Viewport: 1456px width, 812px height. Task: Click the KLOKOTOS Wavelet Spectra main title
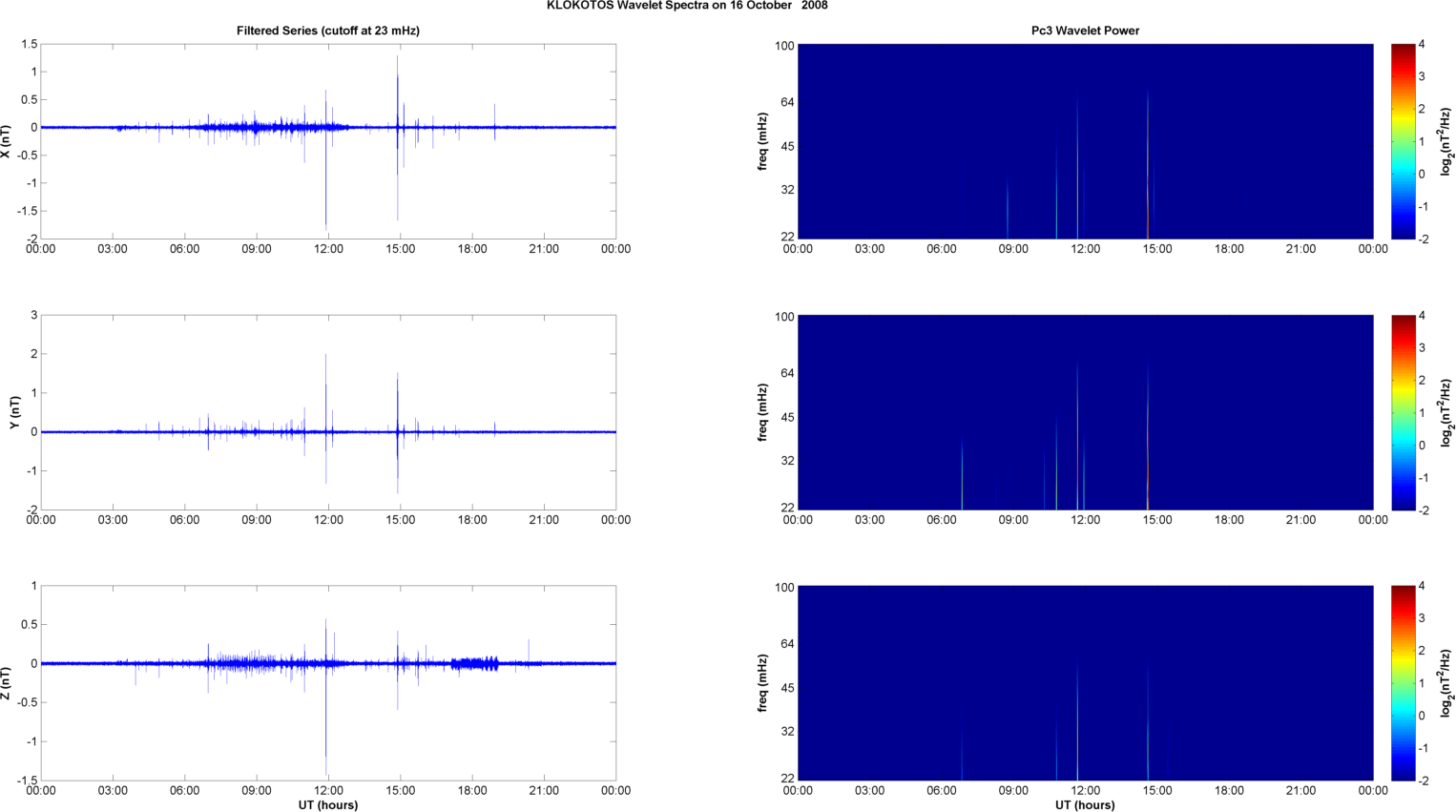coord(687,6)
